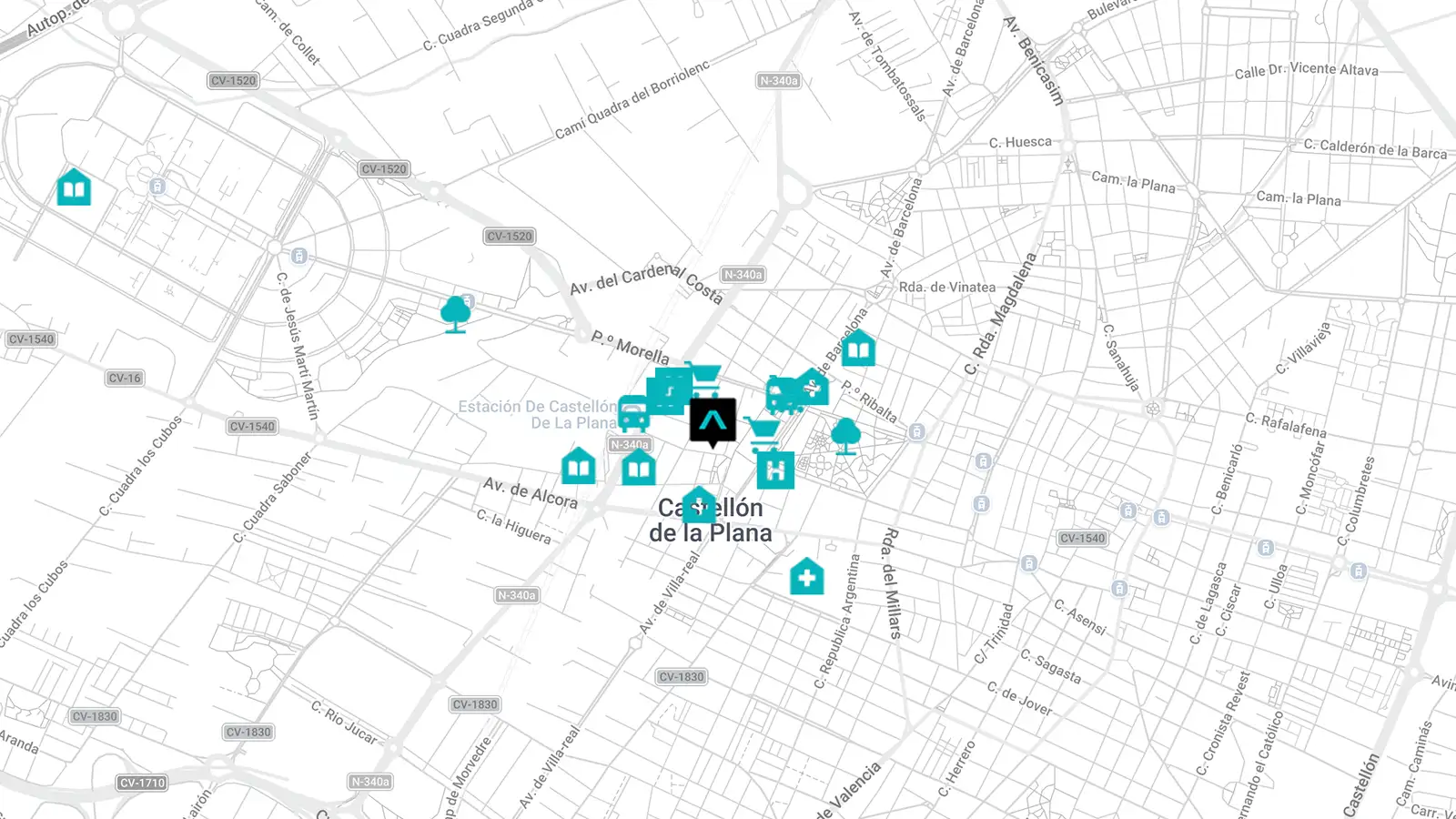
Task: Click the Camí Quadra del Borriolenc label
Action: [x=632, y=100]
